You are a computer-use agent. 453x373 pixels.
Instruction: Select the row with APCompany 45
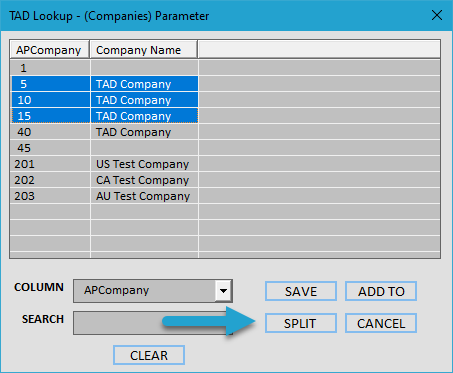225,148
